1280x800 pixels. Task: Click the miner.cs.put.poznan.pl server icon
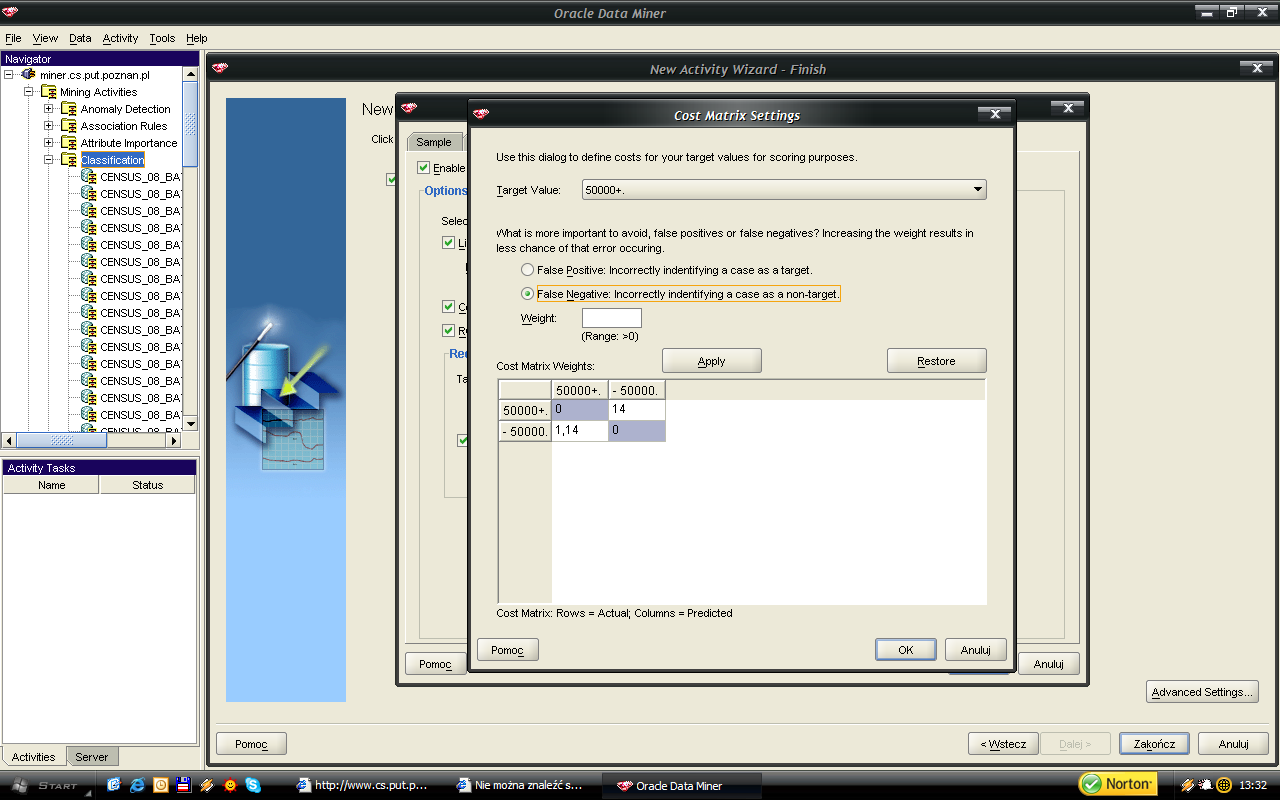(29, 75)
